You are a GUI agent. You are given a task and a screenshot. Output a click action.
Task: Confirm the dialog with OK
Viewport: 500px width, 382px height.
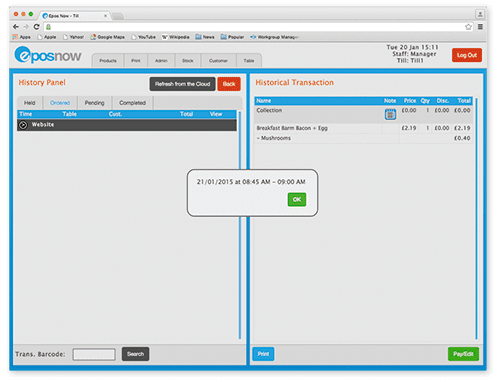[x=297, y=199]
